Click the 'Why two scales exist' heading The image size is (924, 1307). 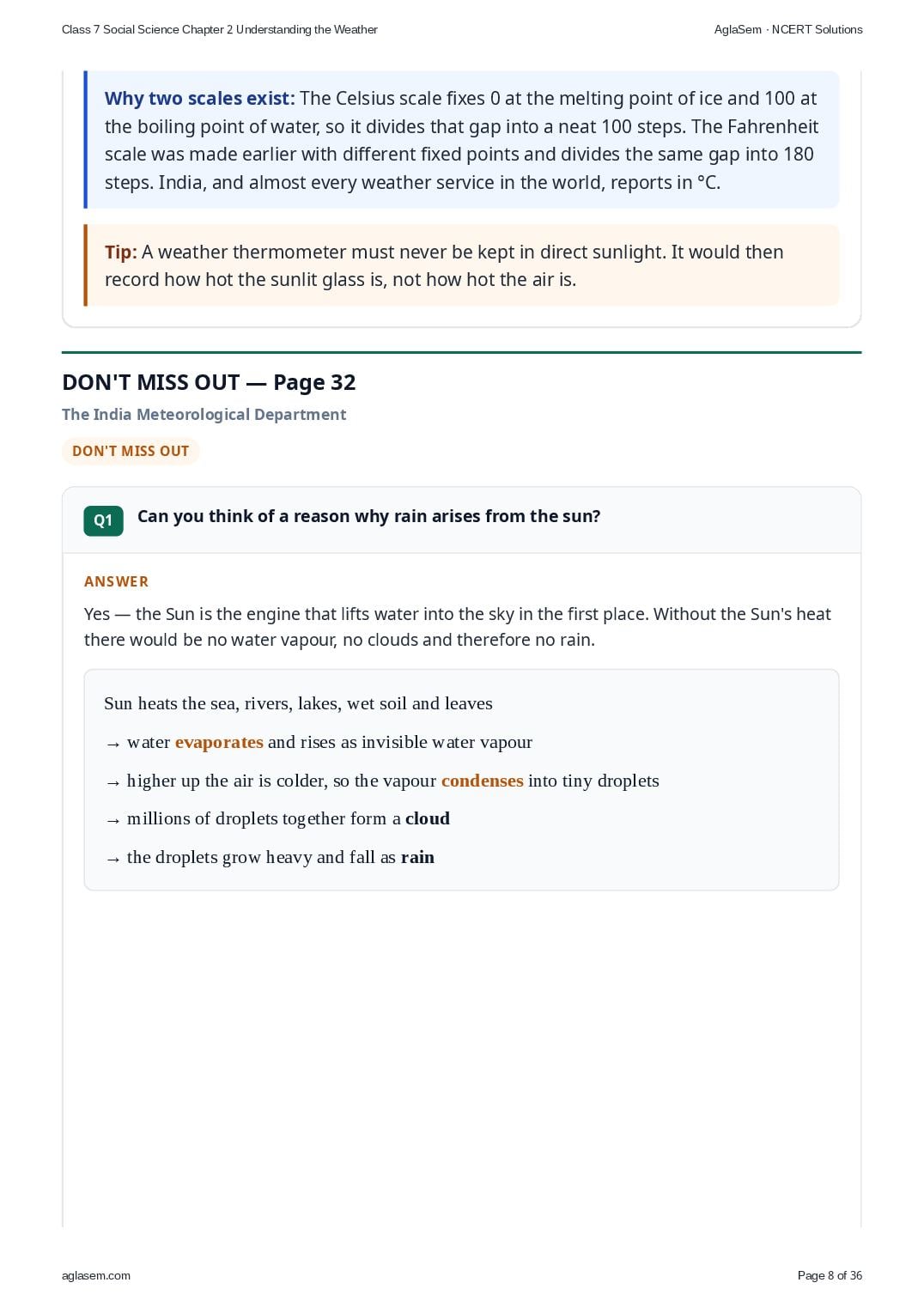coord(199,99)
